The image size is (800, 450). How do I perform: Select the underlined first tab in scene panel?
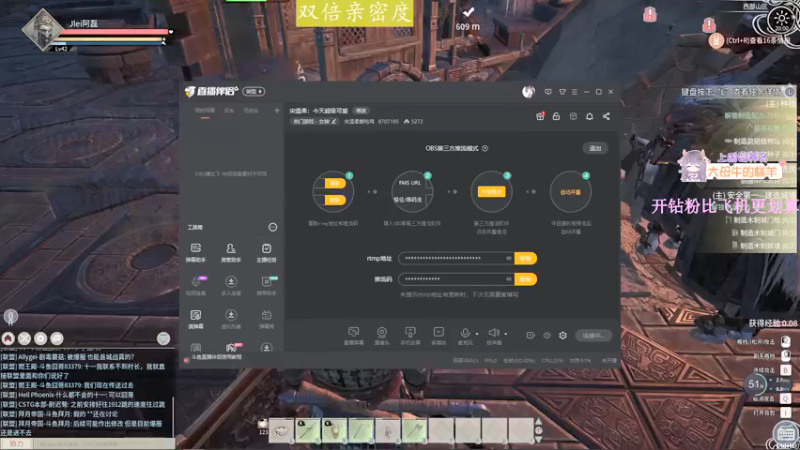point(205,111)
